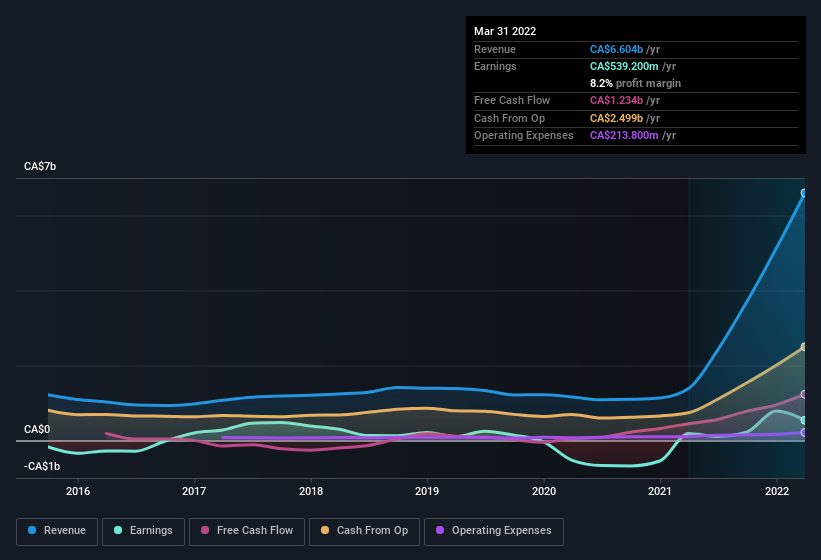This screenshot has width=821, height=560.
Task: Toggle the Operating Expenses legend button
Action: 493,531
